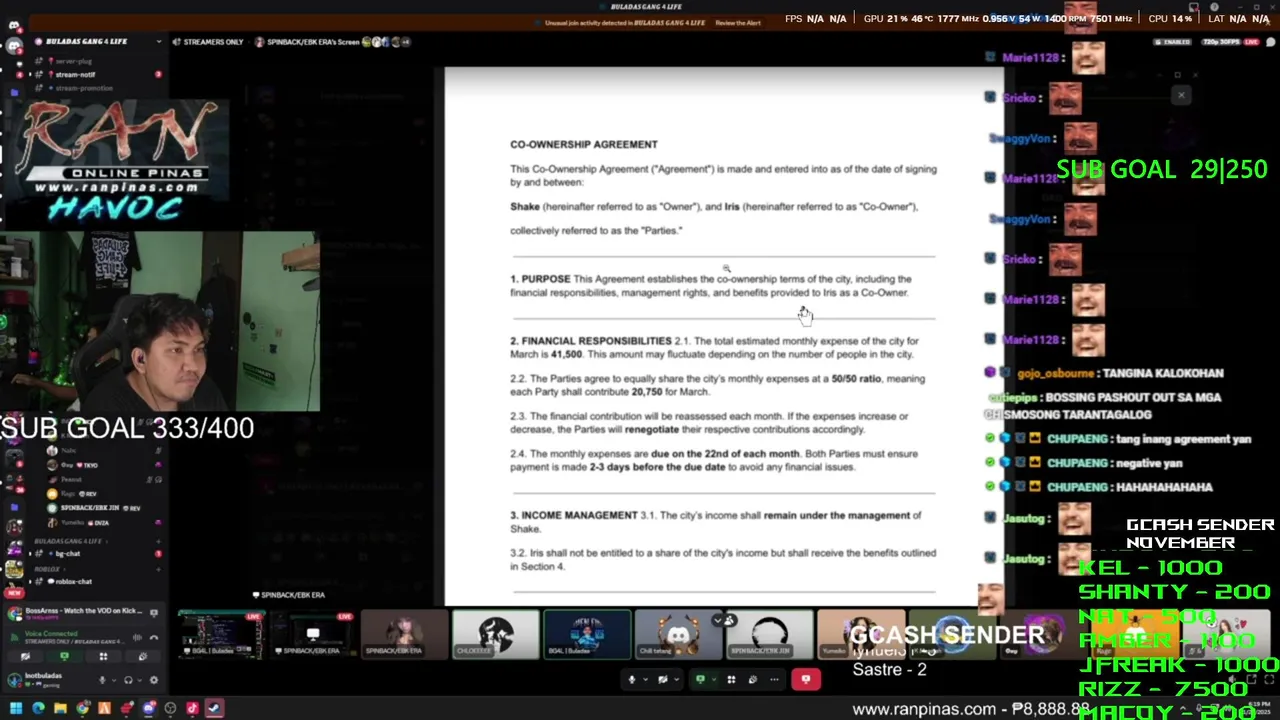Open File Explorer from taskbar
The image size is (1280, 720).
tap(60, 709)
